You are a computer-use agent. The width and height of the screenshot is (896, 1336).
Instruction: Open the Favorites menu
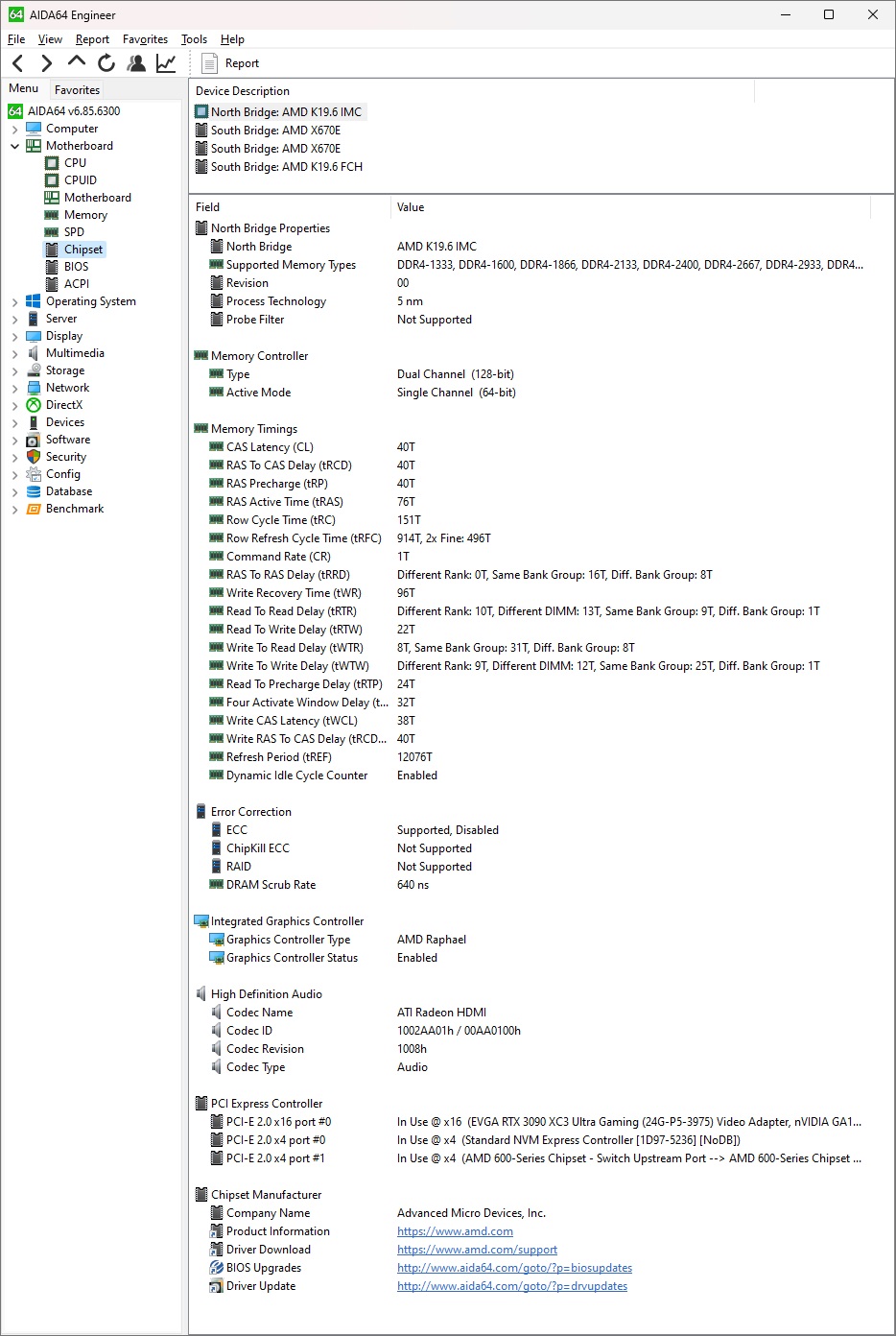pyautogui.click(x=145, y=39)
